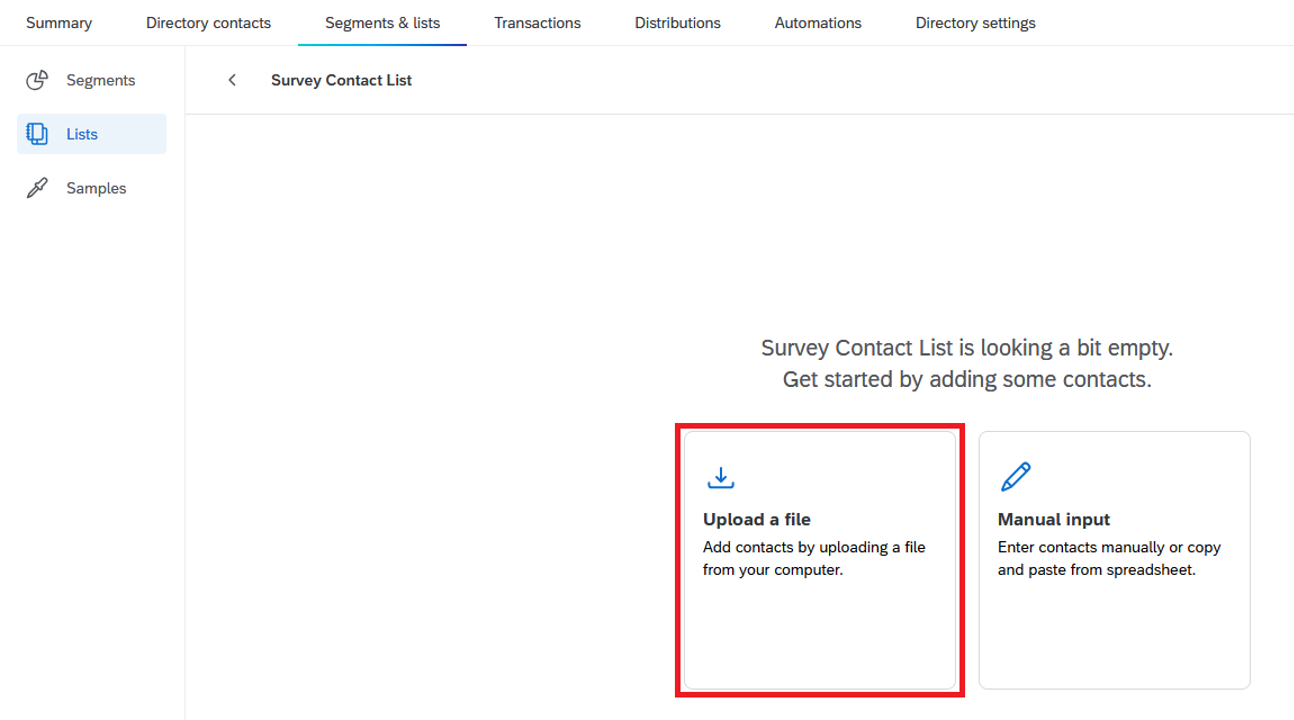The image size is (1294, 720).
Task: Open the Directory settings tab
Action: [x=975, y=23]
